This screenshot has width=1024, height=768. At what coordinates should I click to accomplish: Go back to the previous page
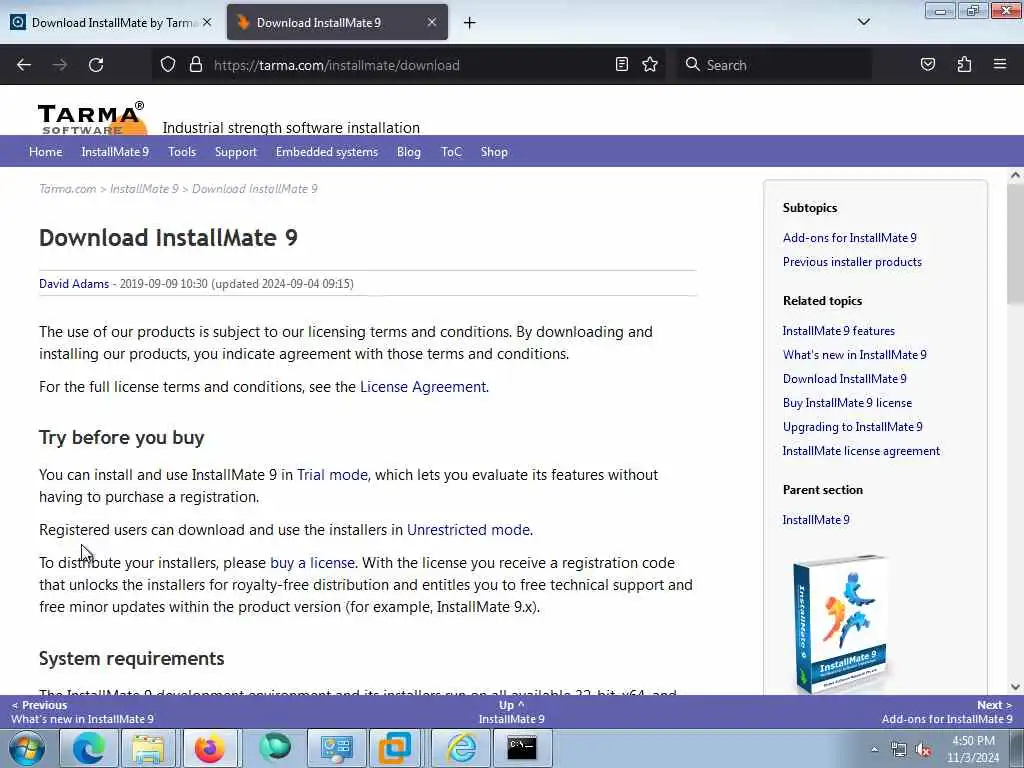click(x=24, y=65)
